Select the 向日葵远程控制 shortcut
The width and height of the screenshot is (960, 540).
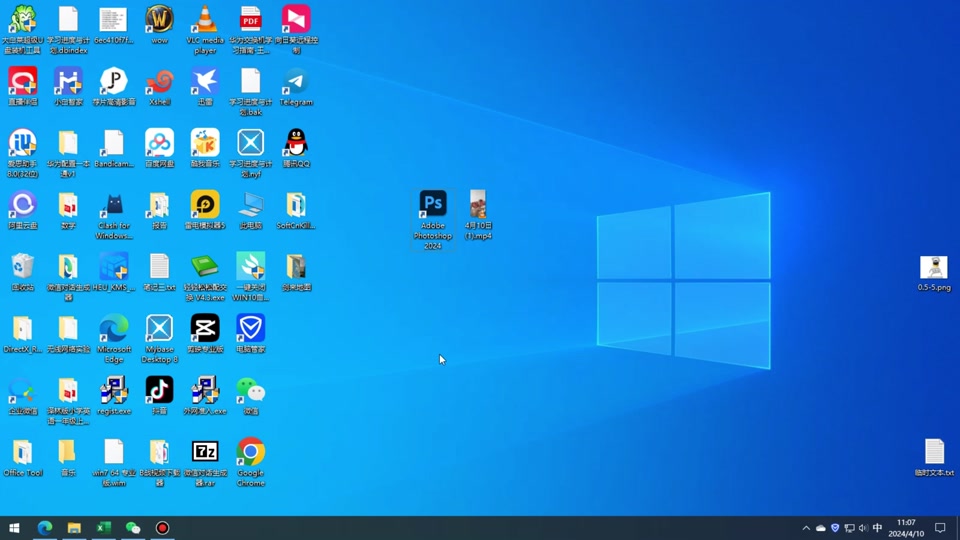[296, 29]
